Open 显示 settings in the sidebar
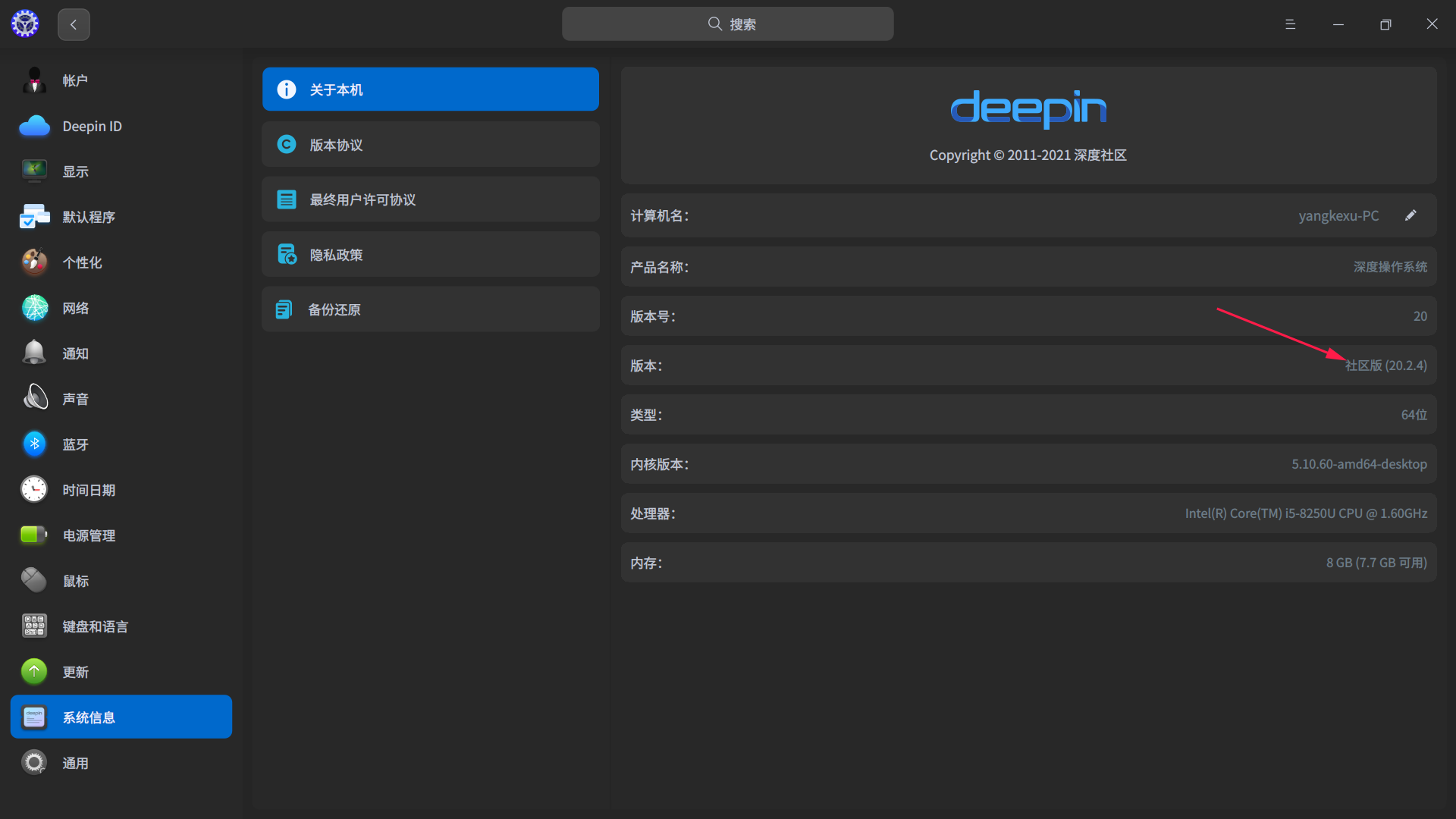Image resolution: width=1456 pixels, height=819 pixels. [75, 171]
